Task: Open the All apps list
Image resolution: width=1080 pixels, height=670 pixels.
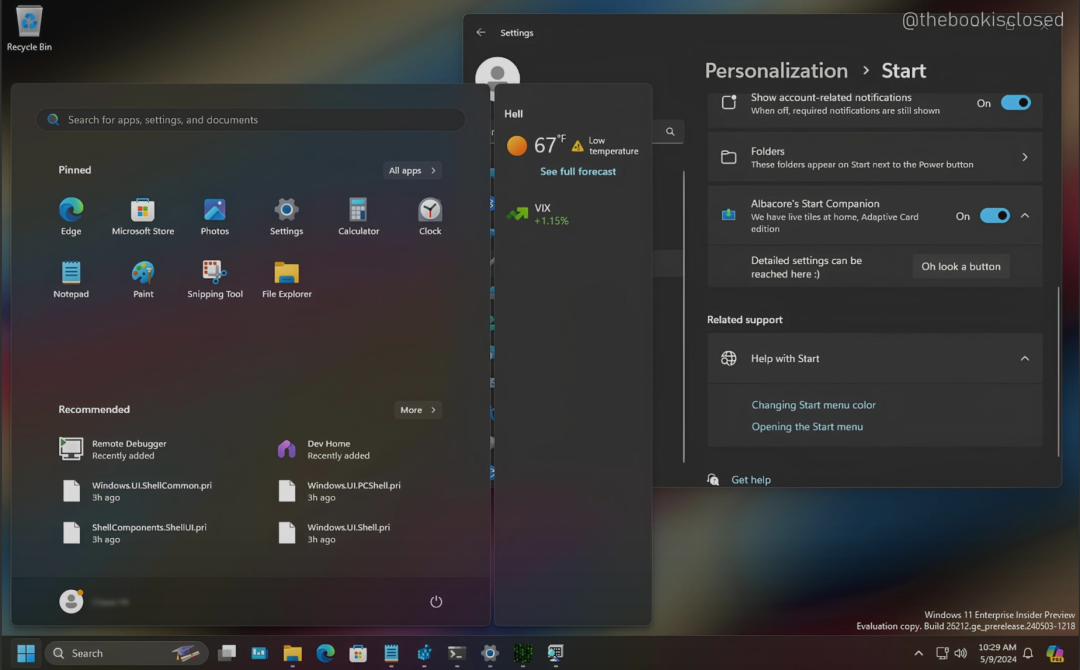Action: click(412, 171)
